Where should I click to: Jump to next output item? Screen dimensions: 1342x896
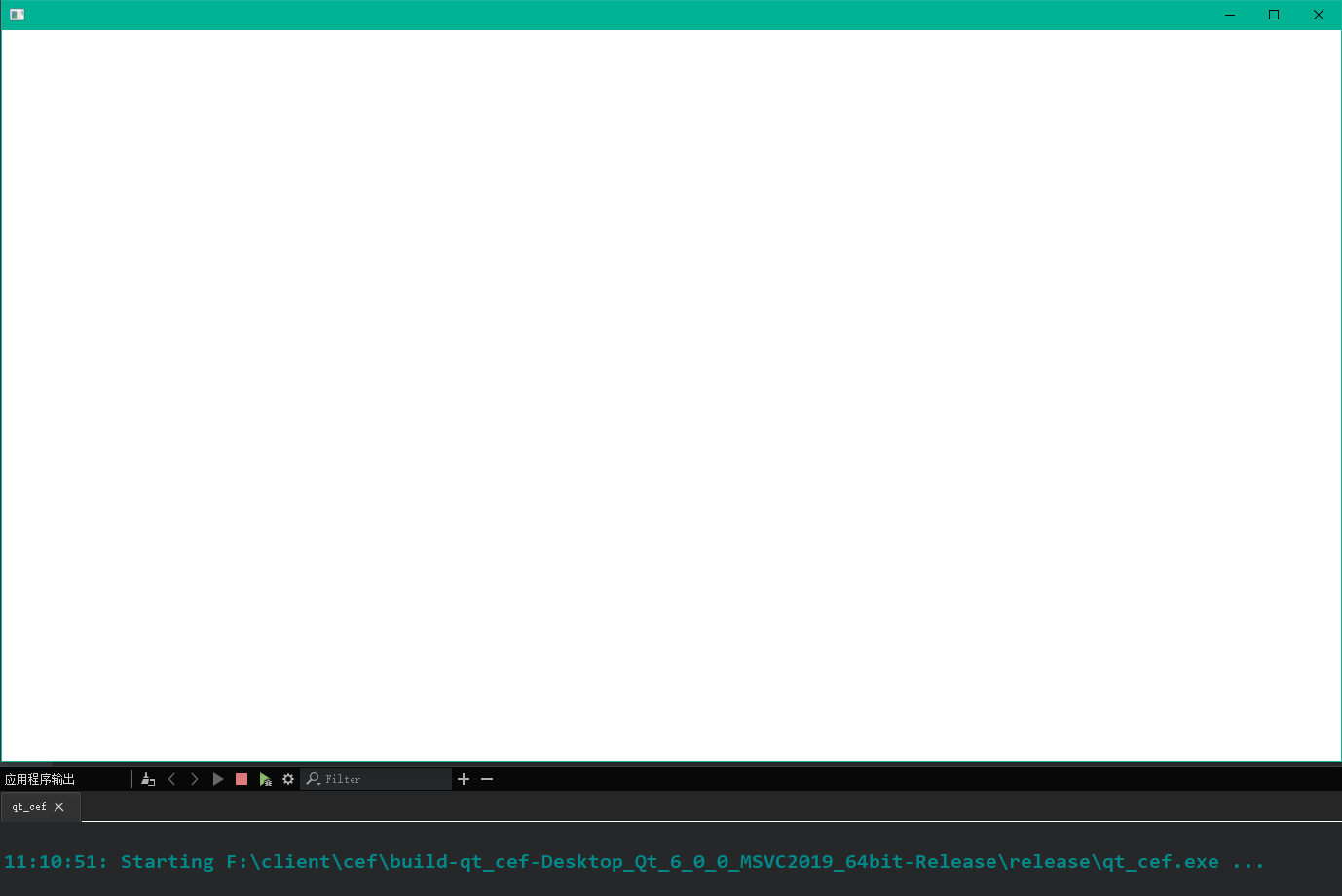click(x=195, y=778)
